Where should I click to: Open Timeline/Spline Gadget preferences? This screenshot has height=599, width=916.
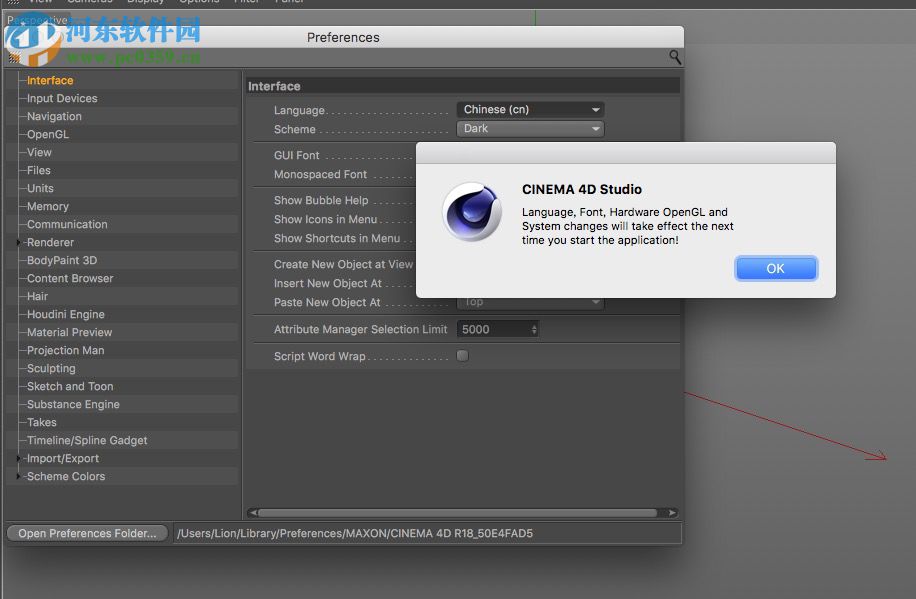pyautogui.click(x=86, y=440)
